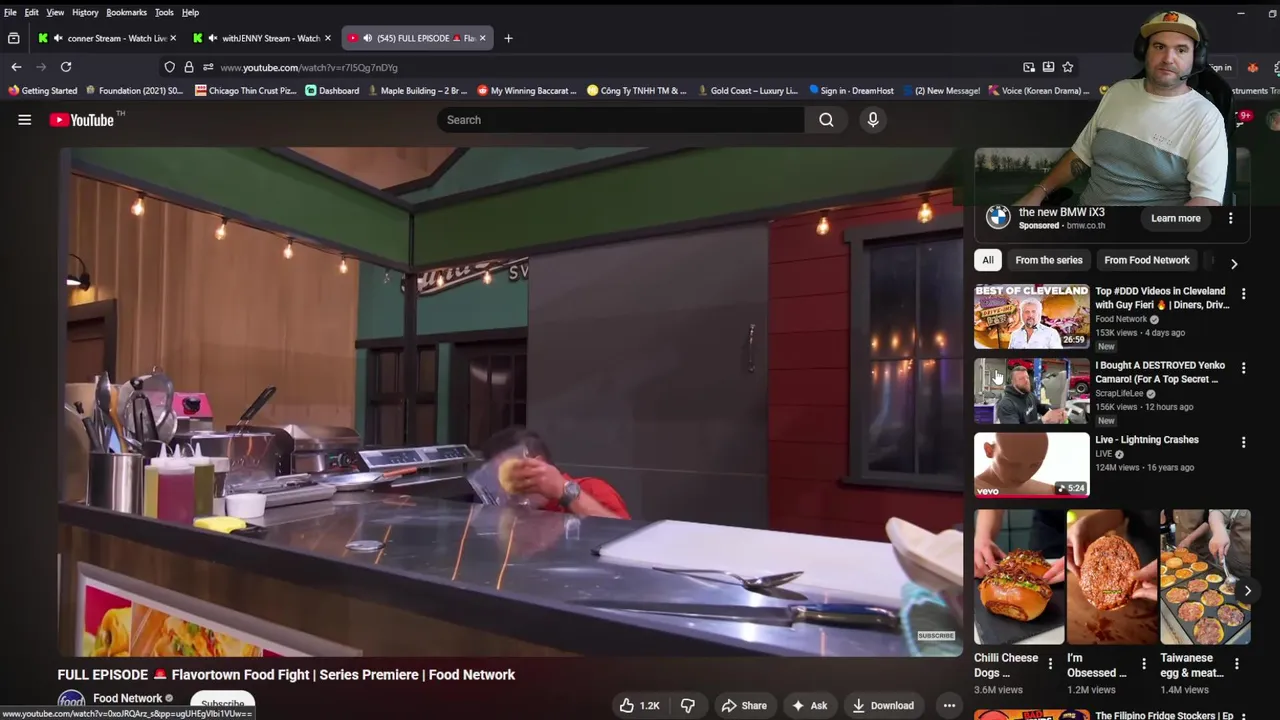Open the Sign in - DreamHost bookmark
The height and width of the screenshot is (720, 1280).
tap(851, 91)
